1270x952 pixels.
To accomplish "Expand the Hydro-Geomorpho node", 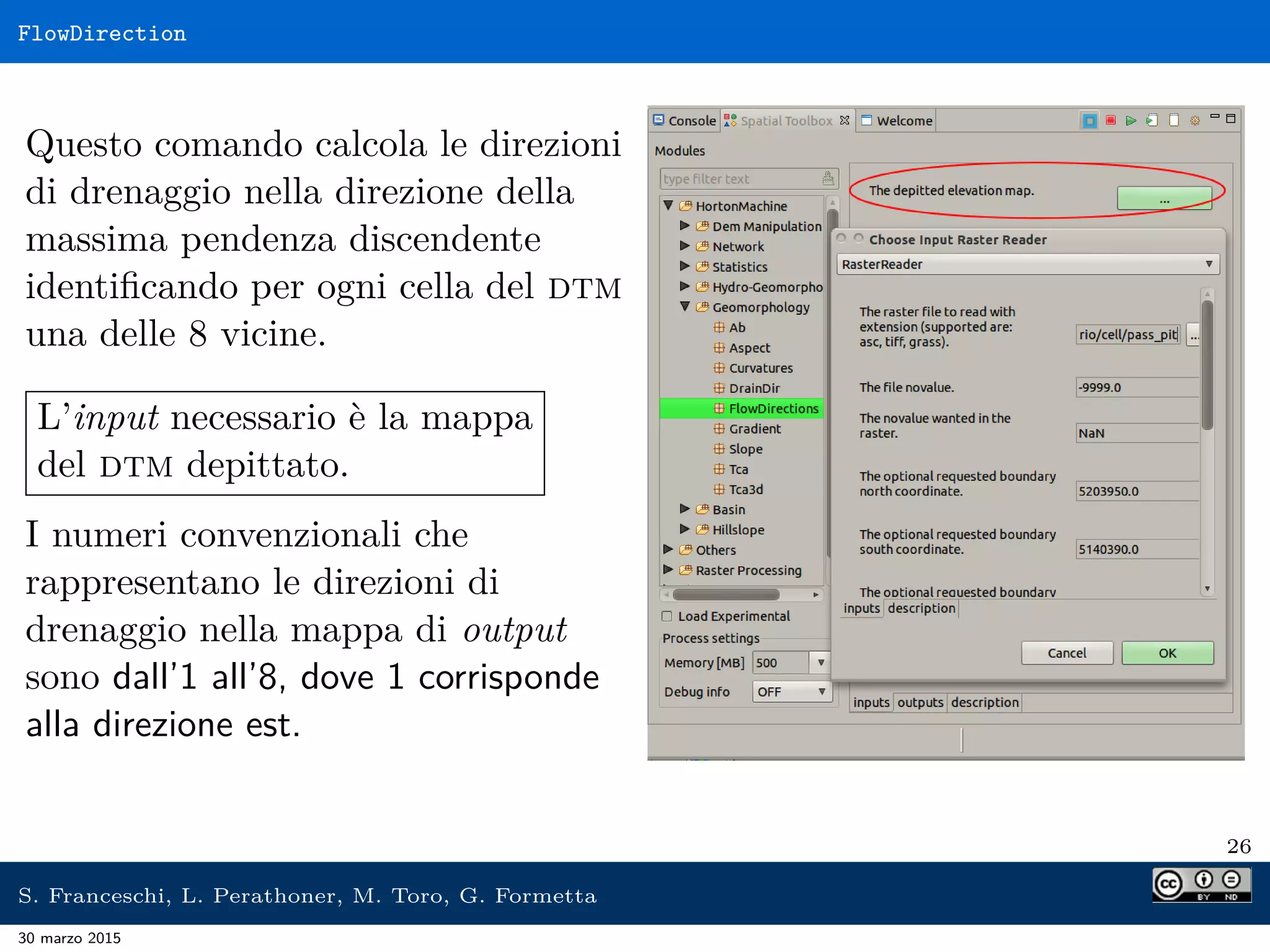I will pyautogui.click(x=685, y=286).
